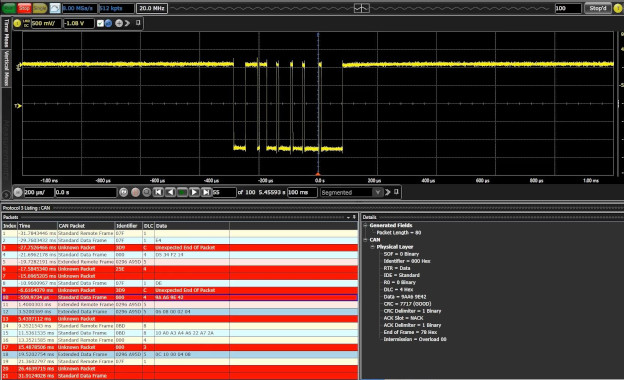The image size is (624, 380).
Task: Select packet row 4 with data D5 34 F2 14
Action: [180, 255]
